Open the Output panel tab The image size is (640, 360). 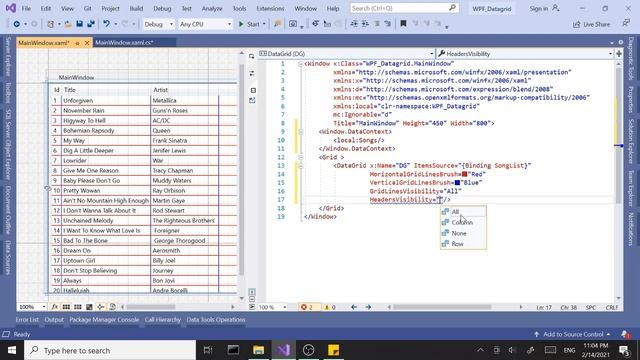(54, 320)
